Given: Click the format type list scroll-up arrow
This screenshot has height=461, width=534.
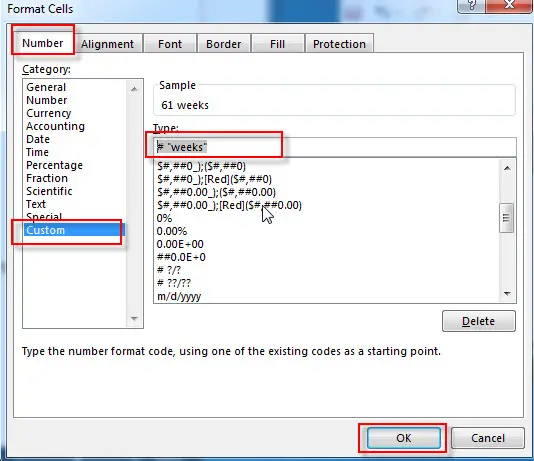Looking at the screenshot, I should coord(507,168).
